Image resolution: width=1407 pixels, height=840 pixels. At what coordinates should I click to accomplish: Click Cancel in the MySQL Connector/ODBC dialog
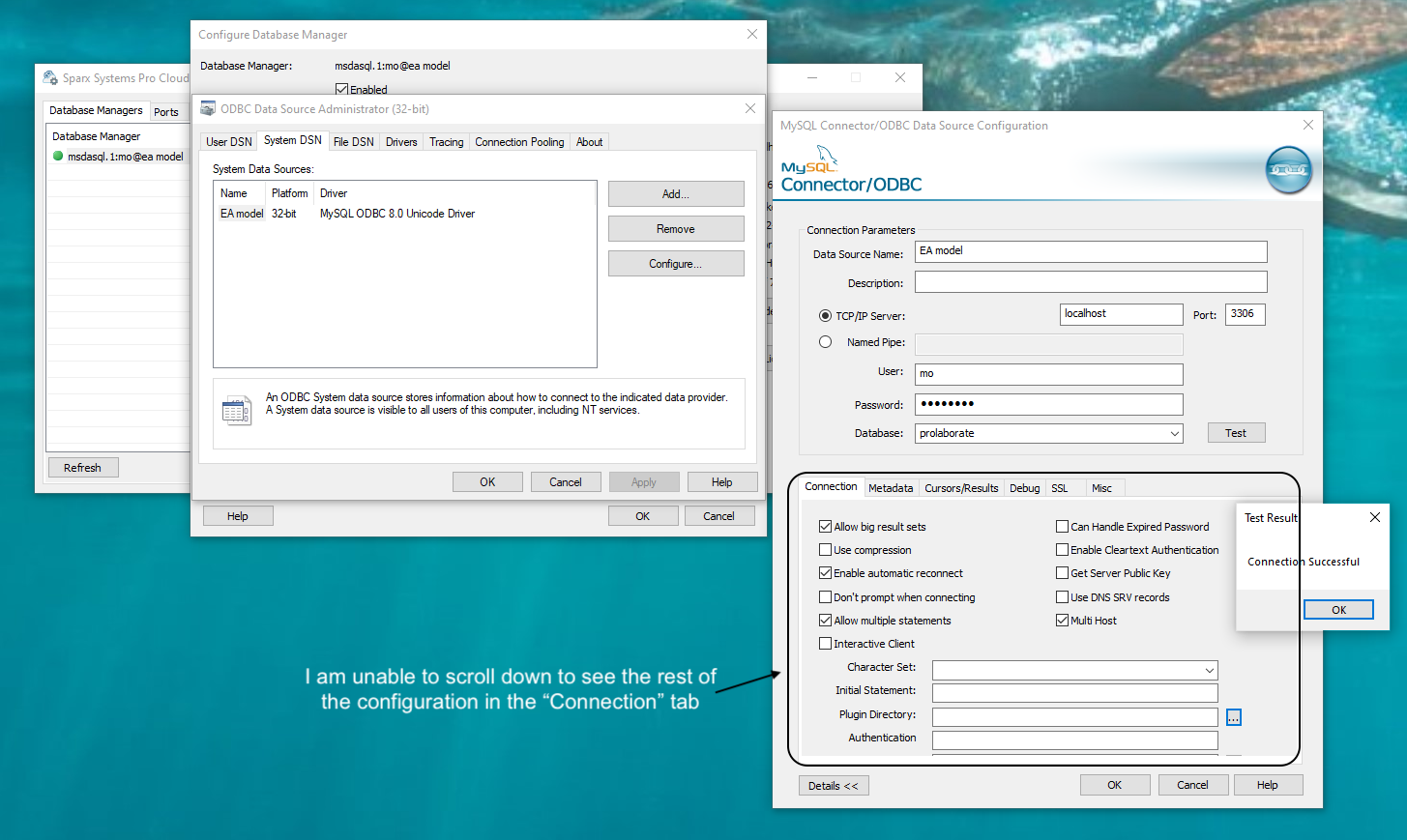pyautogui.click(x=1192, y=785)
